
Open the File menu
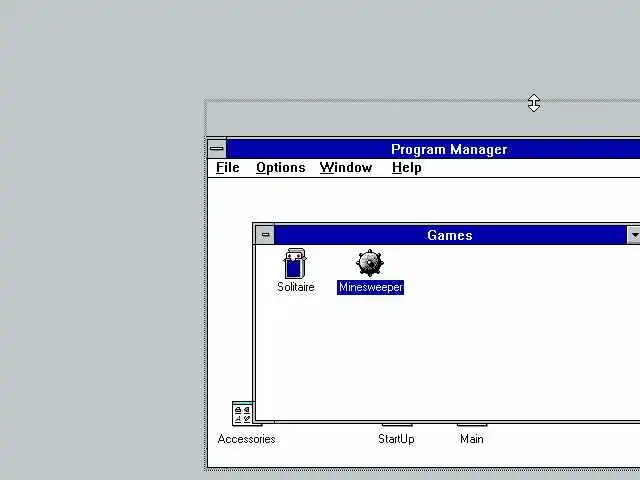tap(227, 168)
